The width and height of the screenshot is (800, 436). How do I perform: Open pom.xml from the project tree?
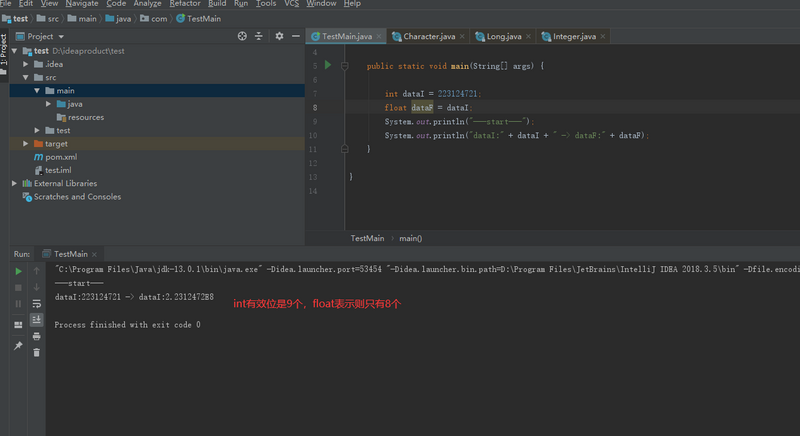60,157
